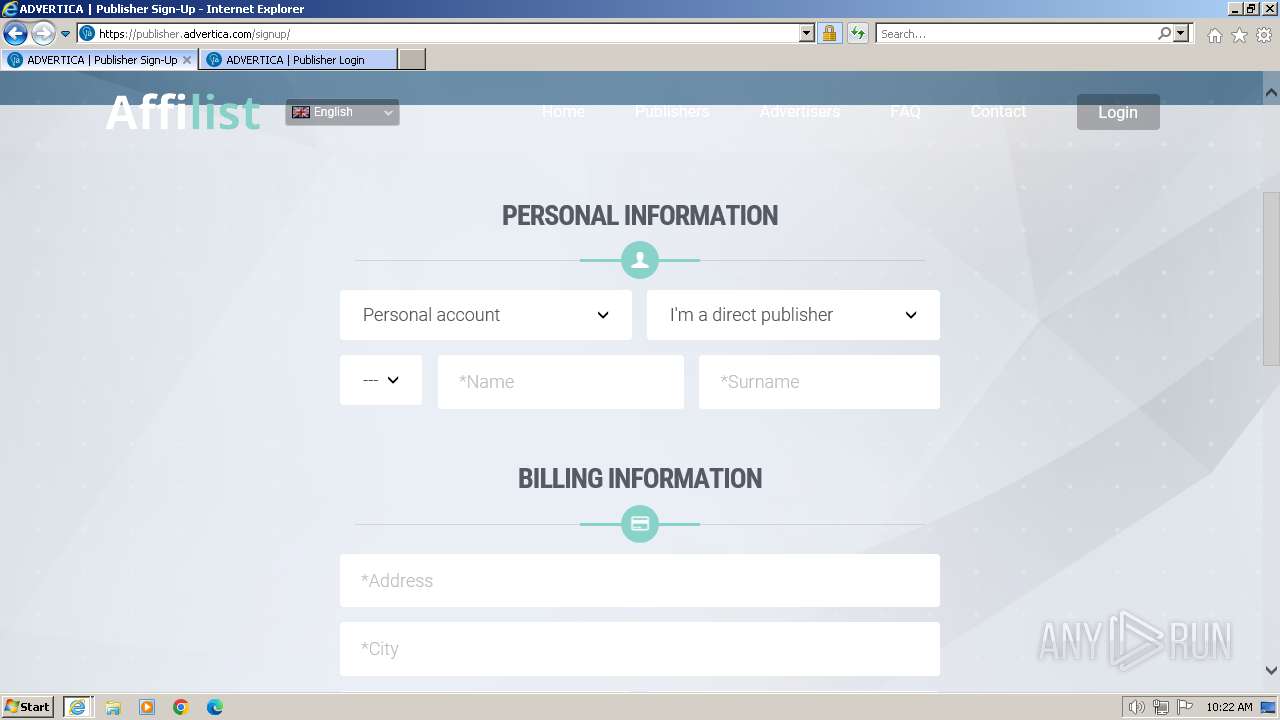Open the media player taskbar icon

147,707
